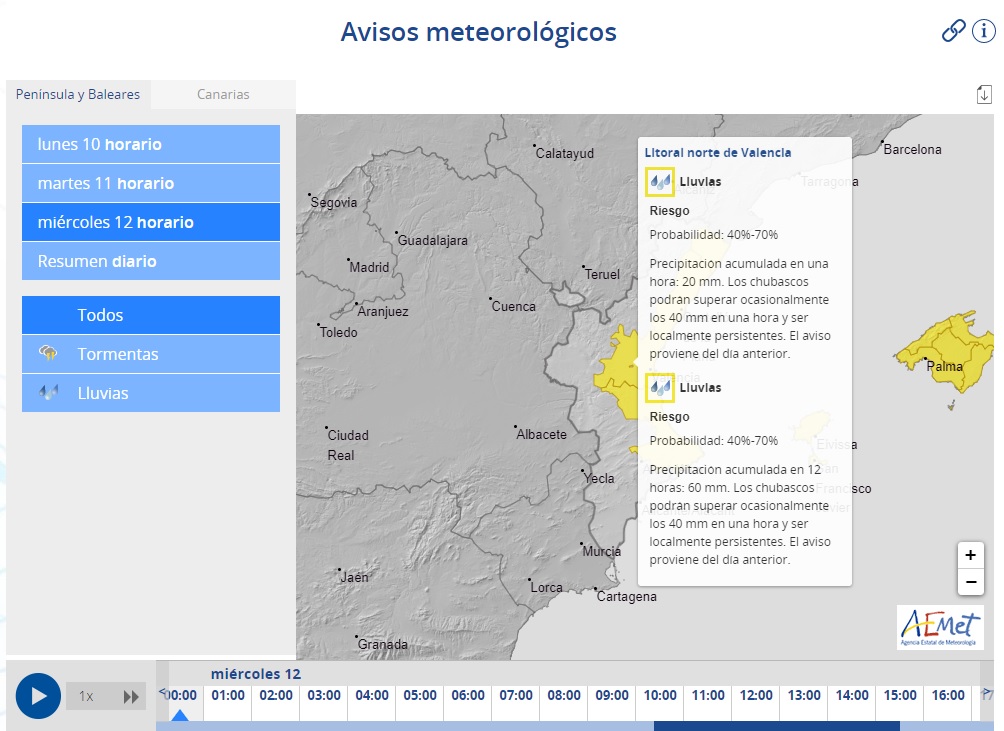Screen dimensions: 1004x731
Task: Zoom out of the map
Action: tap(970, 582)
